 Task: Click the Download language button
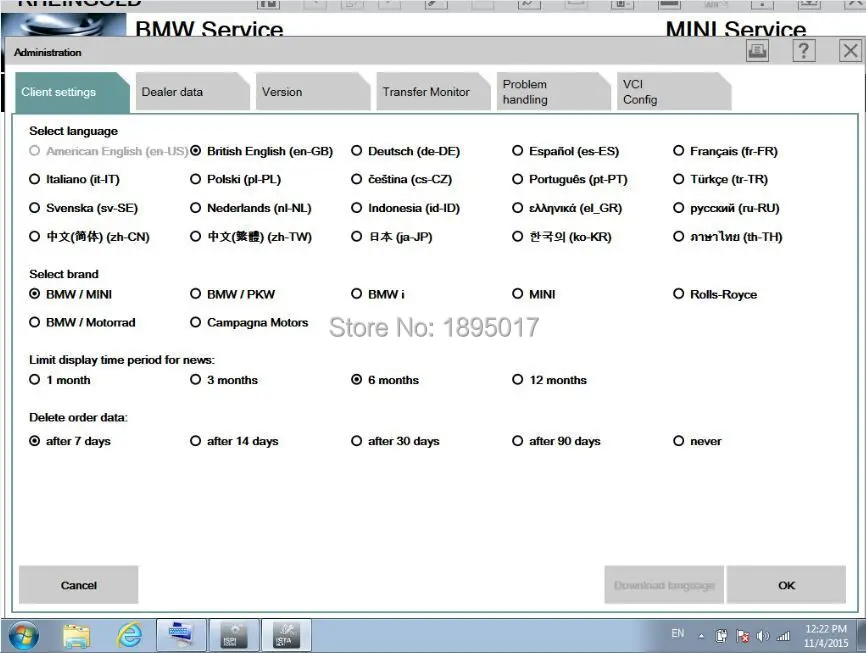664,585
